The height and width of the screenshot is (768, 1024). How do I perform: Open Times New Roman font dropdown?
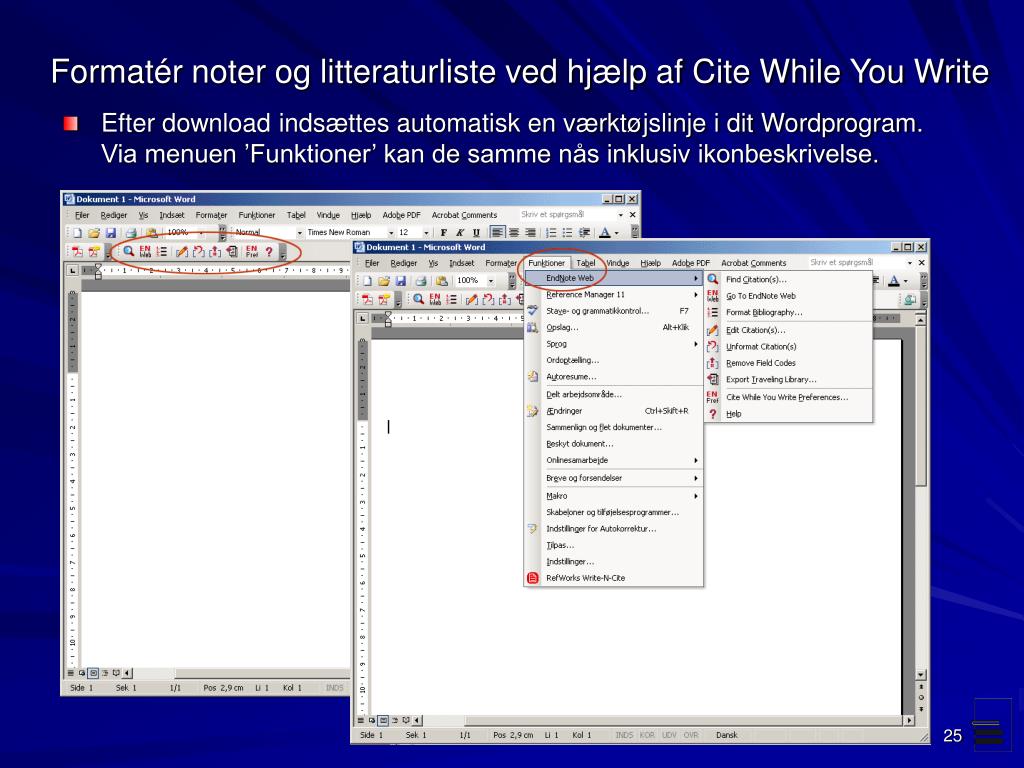391,232
